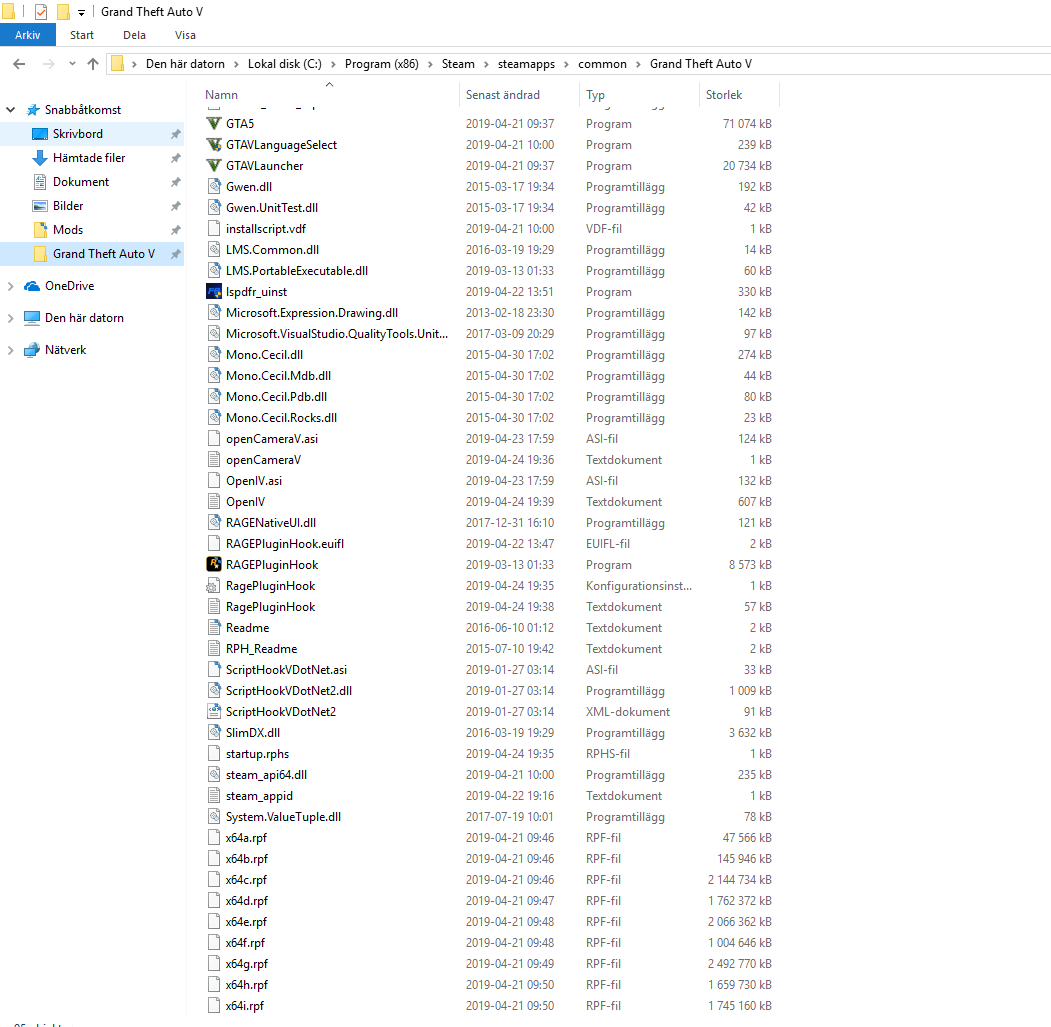Navigate to steamapps in breadcrumb

pos(526,64)
